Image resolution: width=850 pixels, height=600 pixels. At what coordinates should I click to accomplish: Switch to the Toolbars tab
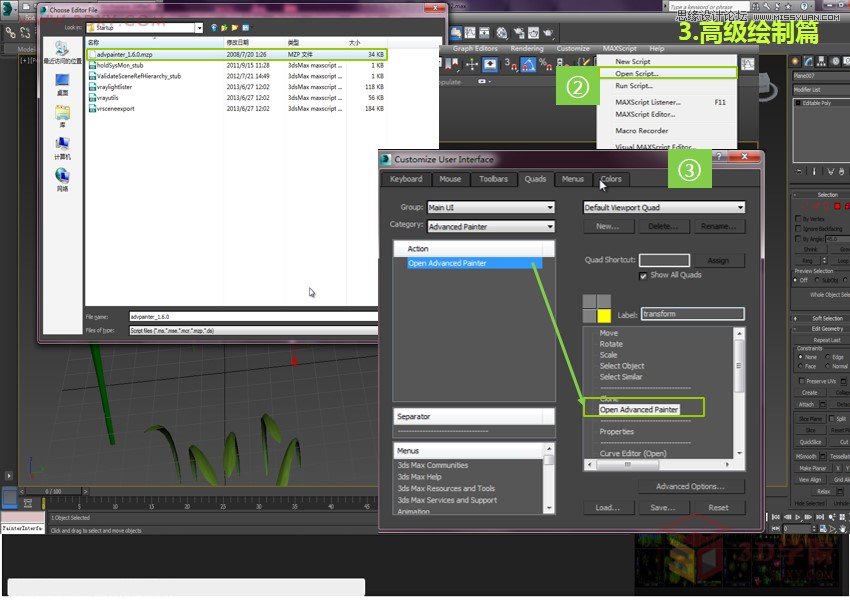click(x=493, y=179)
